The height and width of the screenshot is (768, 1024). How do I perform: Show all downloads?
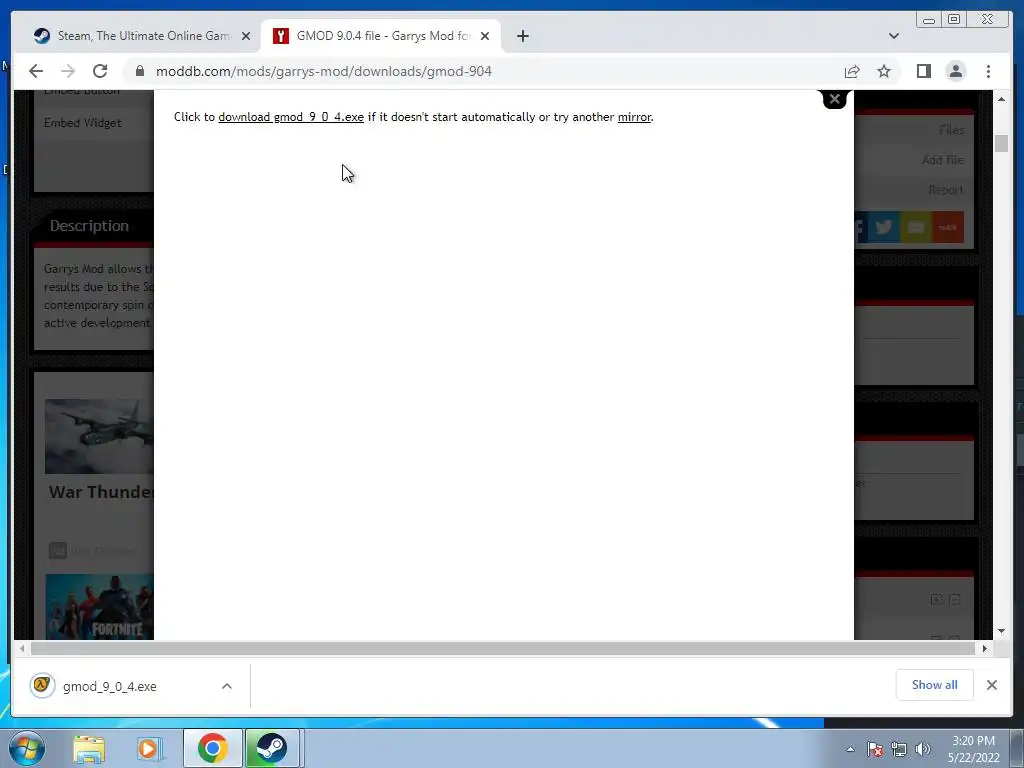pos(935,684)
